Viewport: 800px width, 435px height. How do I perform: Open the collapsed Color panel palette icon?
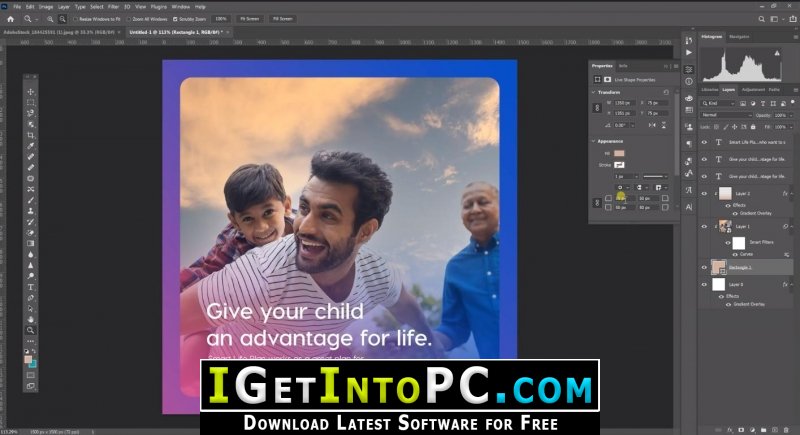point(689,98)
